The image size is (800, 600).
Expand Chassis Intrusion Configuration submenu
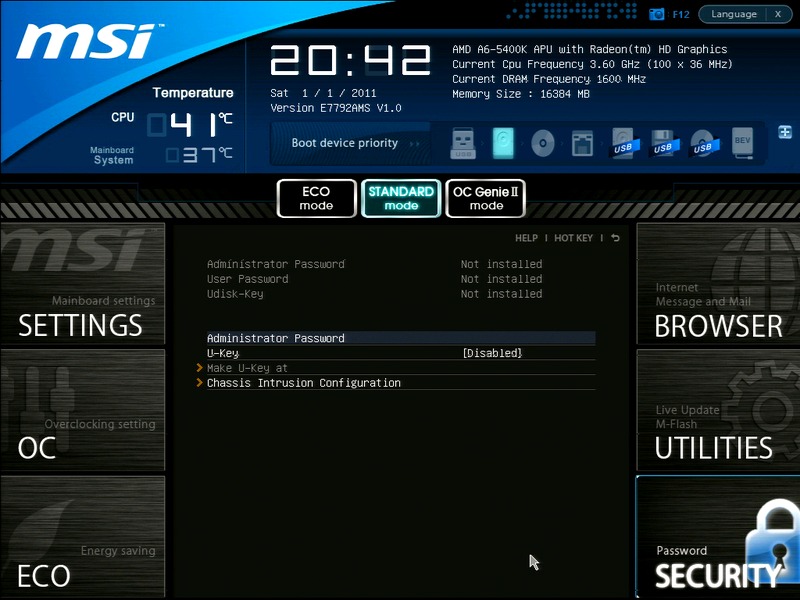pos(303,383)
